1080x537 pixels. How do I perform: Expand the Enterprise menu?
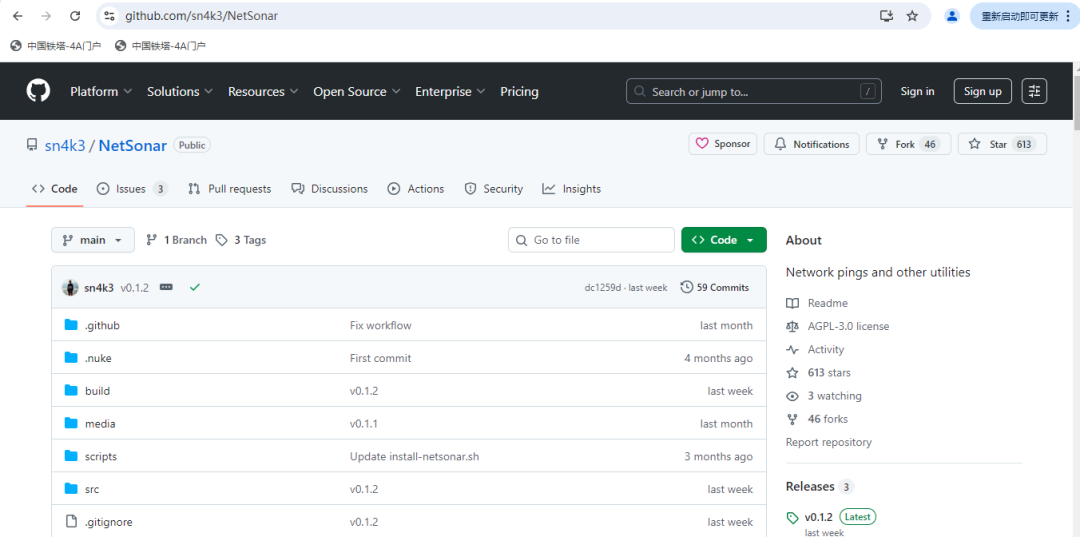click(450, 92)
